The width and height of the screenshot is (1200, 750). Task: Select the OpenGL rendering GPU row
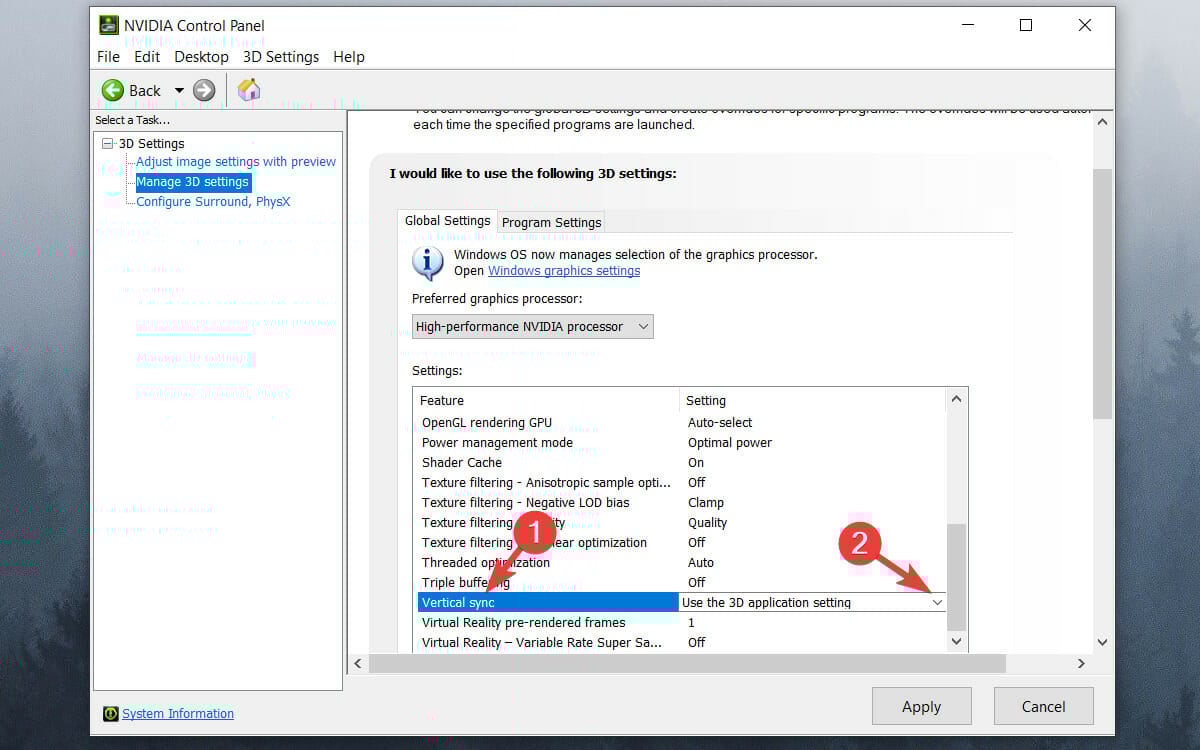[x=681, y=423]
